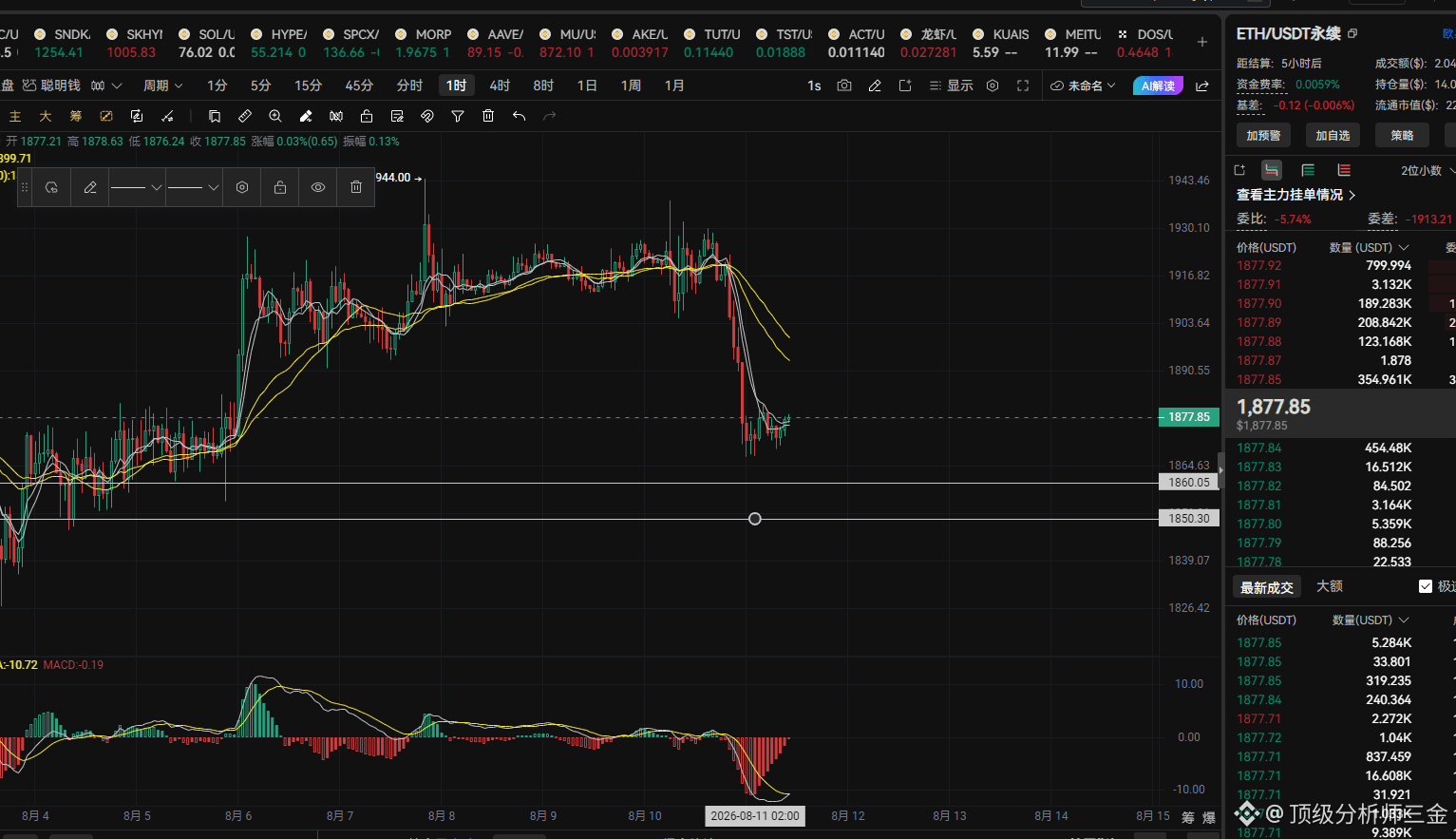Click the bookmark pages icon in drawing toolbar
The height and width of the screenshot is (839, 1456).
pos(215,116)
